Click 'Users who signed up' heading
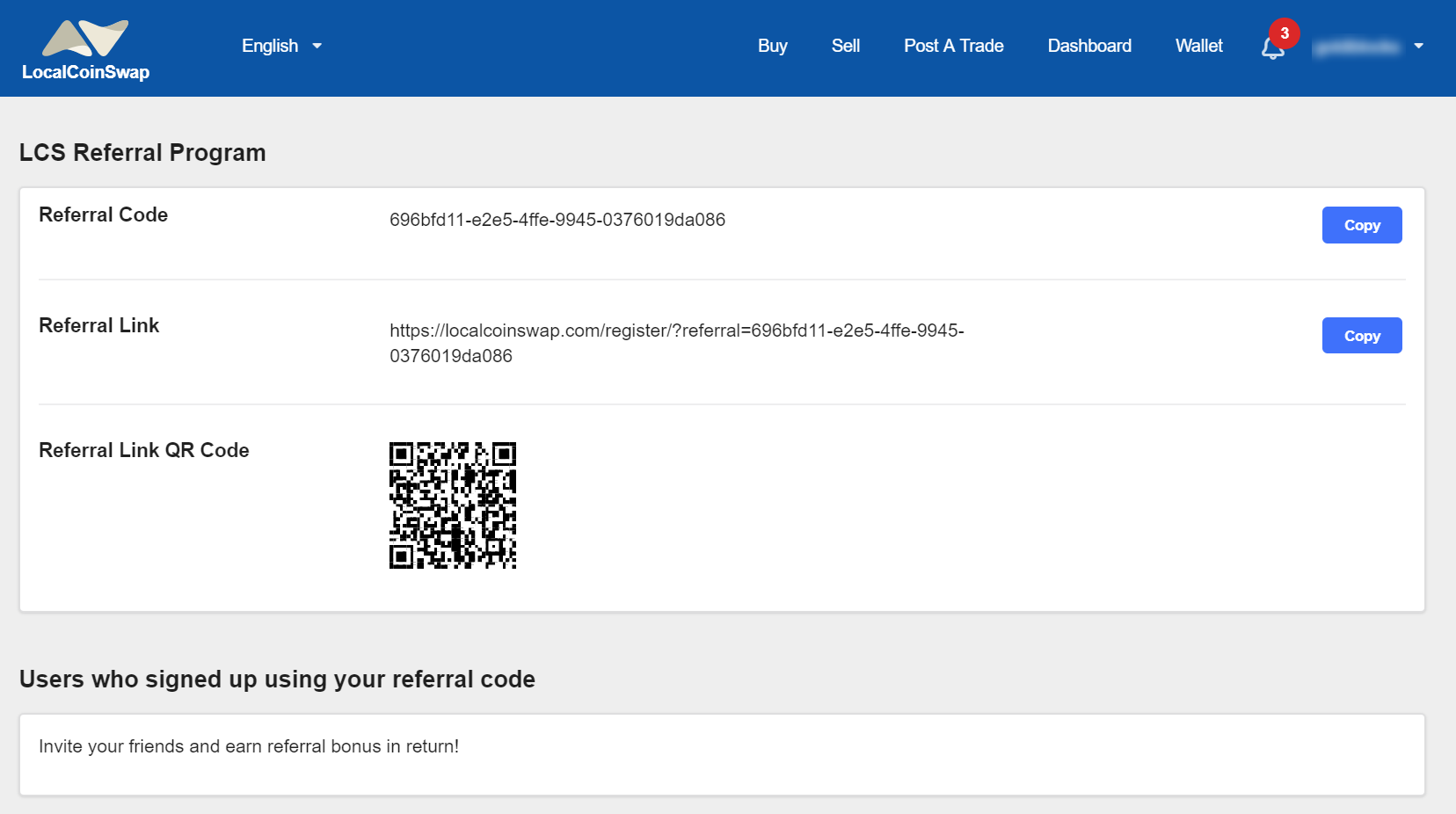Viewport: 1456px width, 814px height. [x=277, y=680]
